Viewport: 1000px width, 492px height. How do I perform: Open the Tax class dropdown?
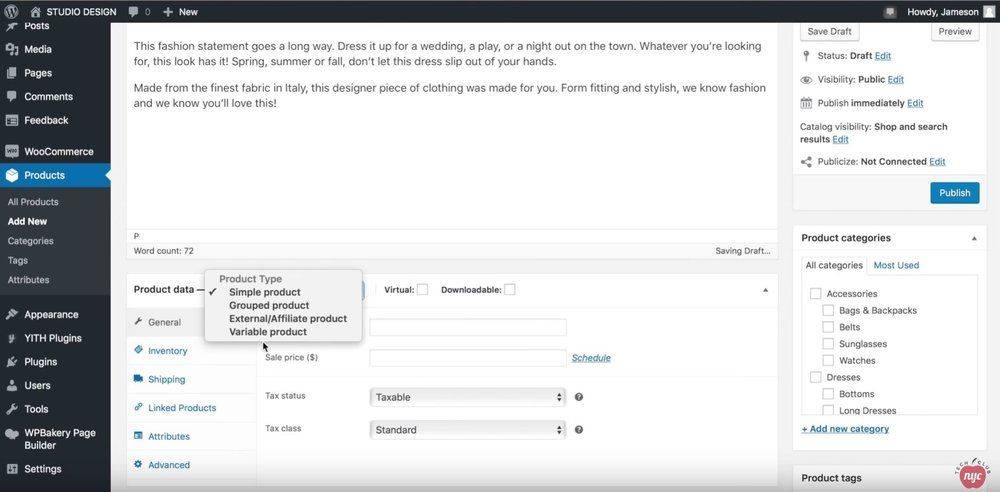tap(467, 430)
